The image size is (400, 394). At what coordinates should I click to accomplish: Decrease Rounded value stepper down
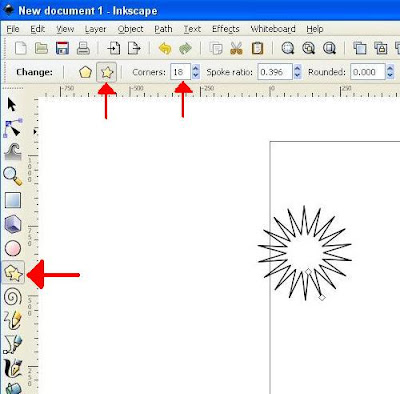point(390,76)
